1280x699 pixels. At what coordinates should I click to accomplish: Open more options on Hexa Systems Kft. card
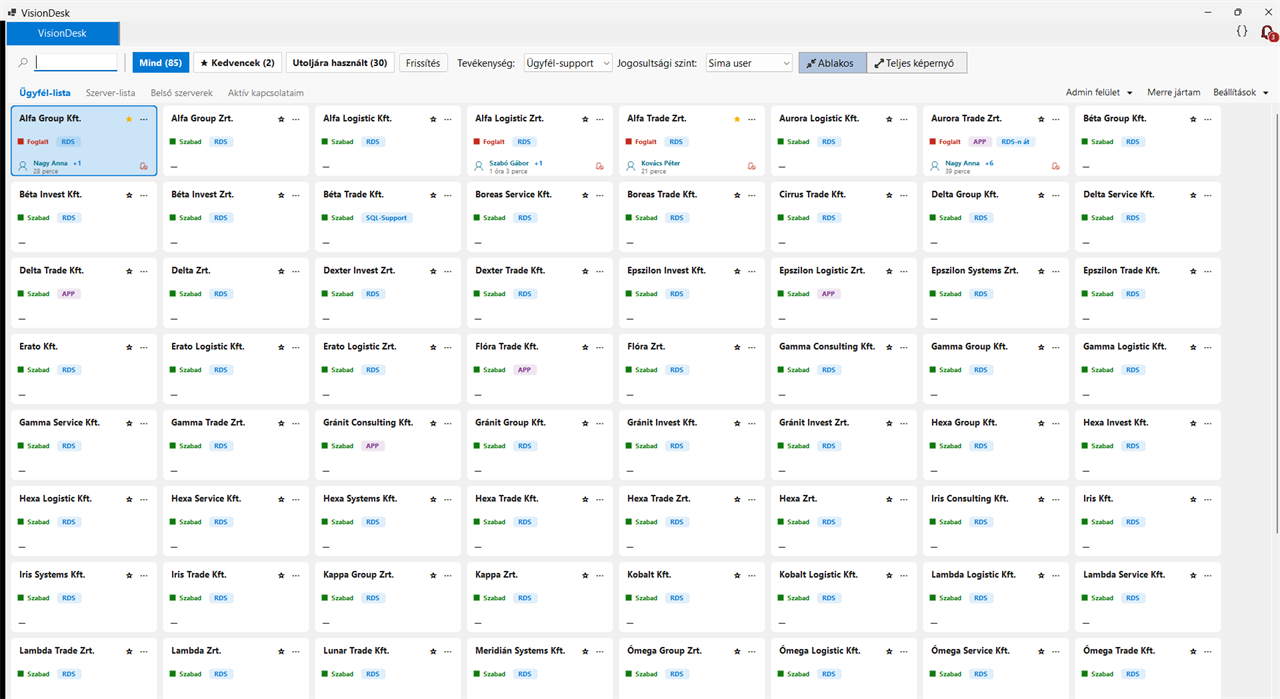coord(447,499)
